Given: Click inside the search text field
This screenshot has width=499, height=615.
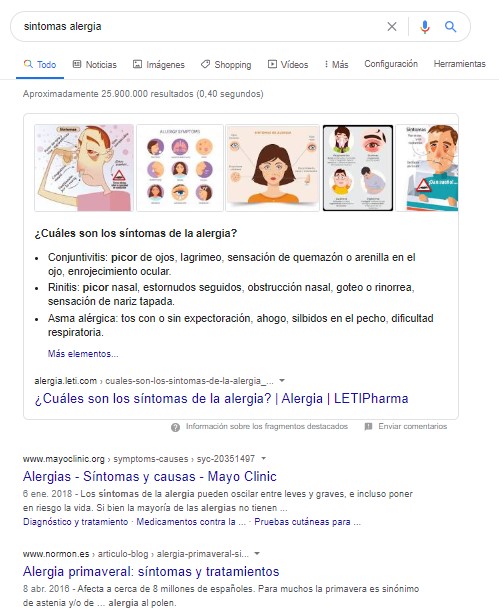Looking at the screenshot, I should pos(196,27).
